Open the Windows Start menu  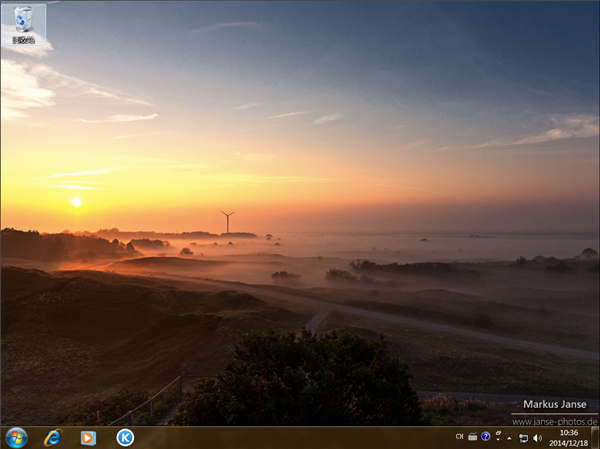[16, 437]
